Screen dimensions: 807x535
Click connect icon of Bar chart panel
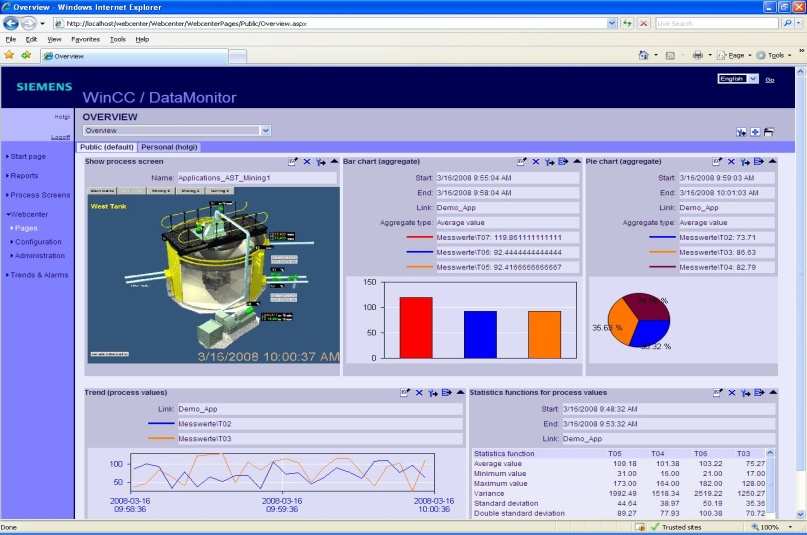coord(550,162)
